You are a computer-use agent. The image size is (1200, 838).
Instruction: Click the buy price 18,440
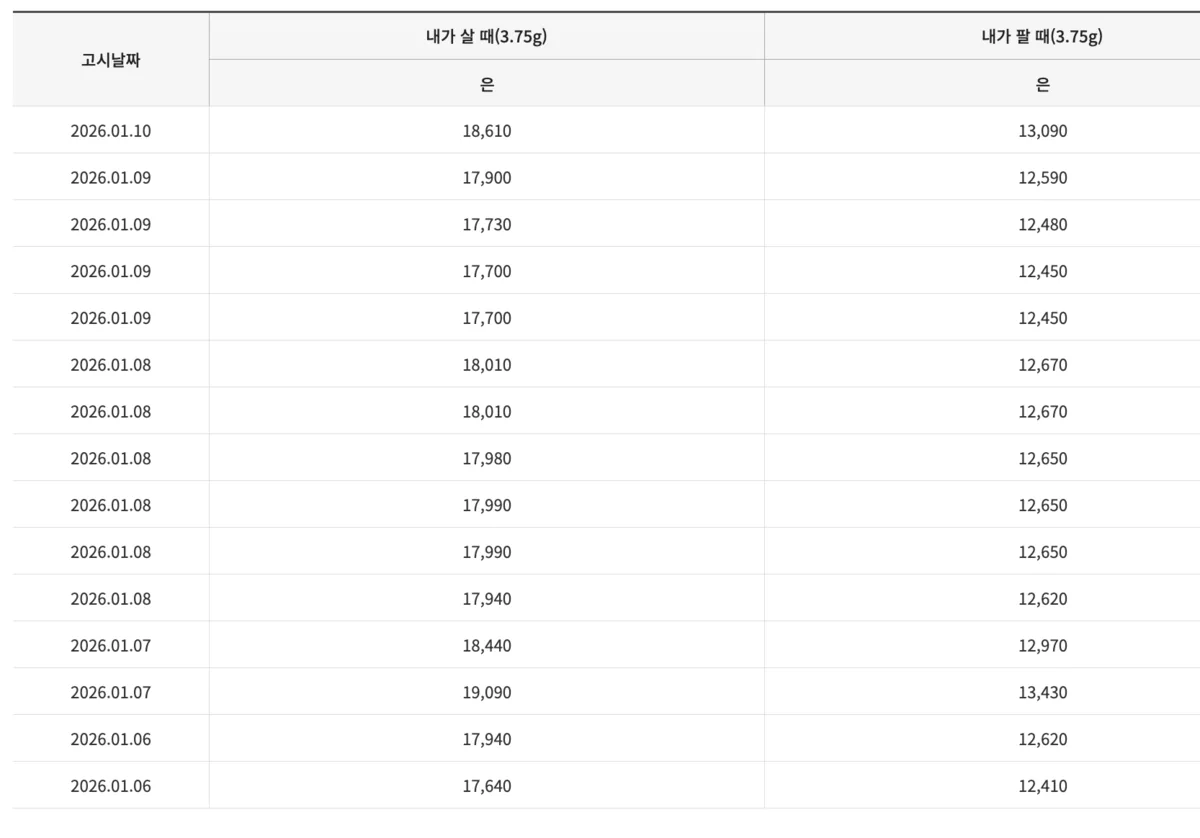486,646
